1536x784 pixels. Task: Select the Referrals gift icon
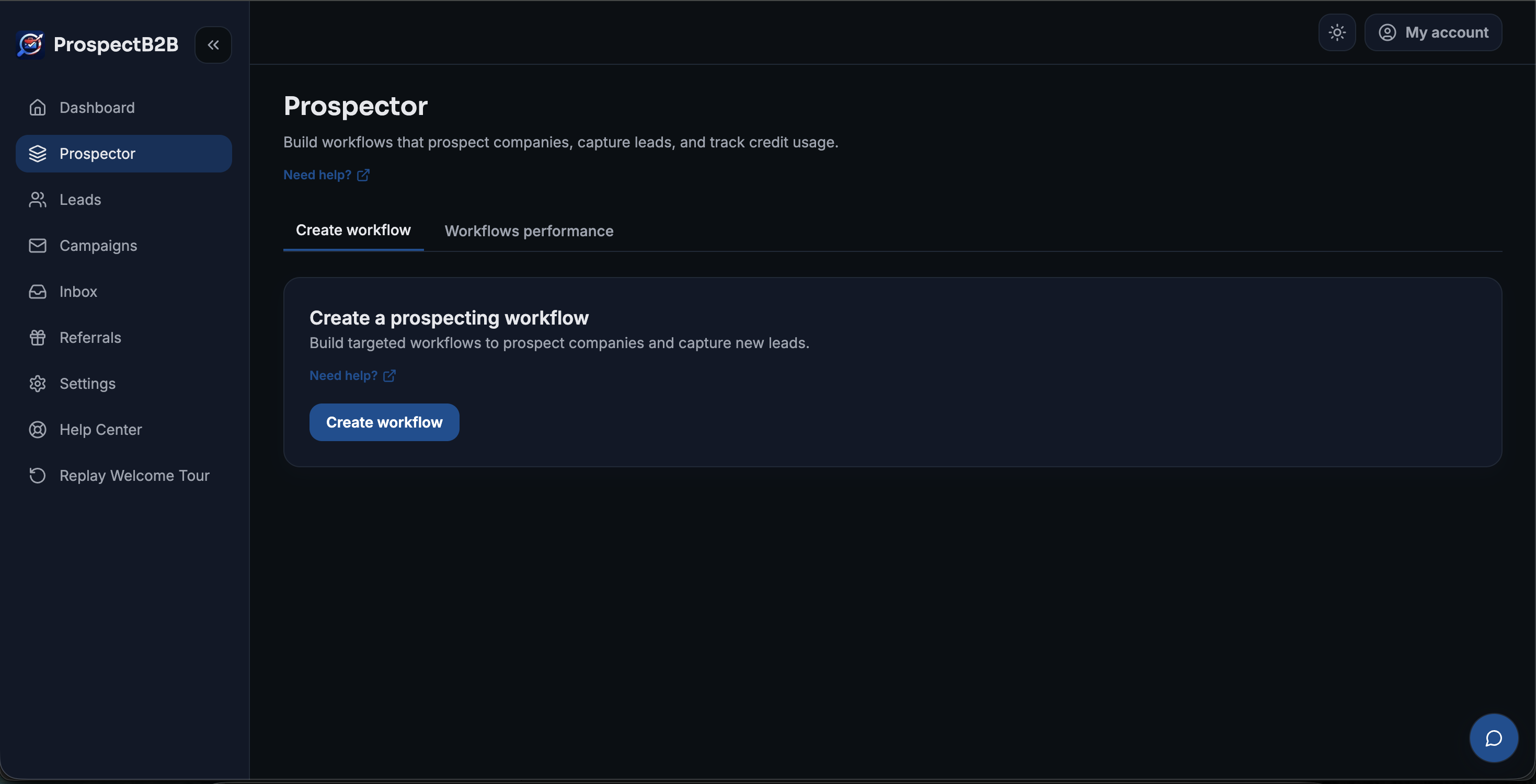(x=38, y=338)
